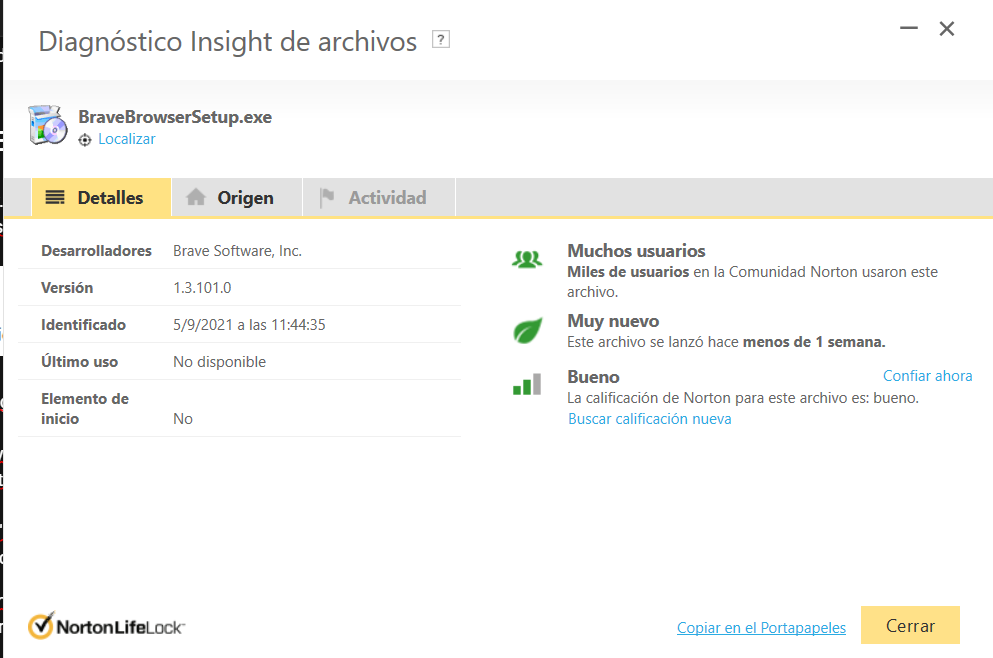
Task: Select version value 1.3.101.0
Action: (x=202, y=288)
